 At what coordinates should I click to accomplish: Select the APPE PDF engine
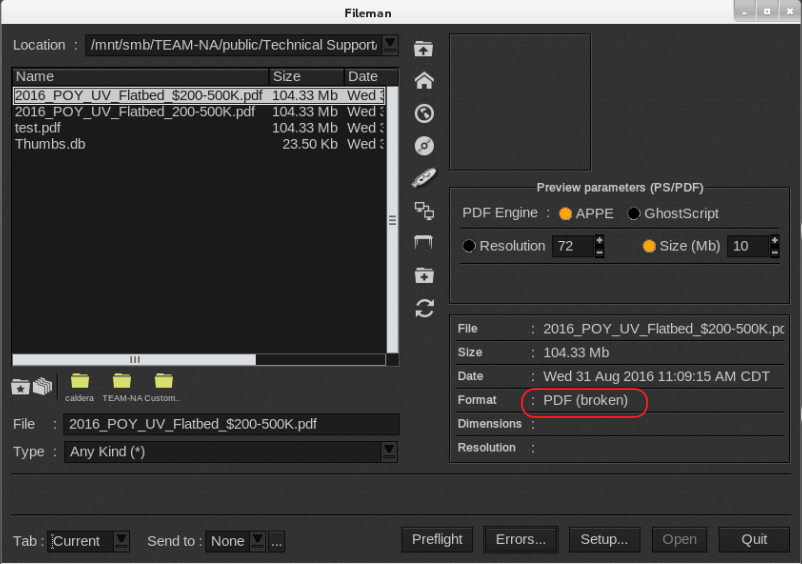coord(565,214)
